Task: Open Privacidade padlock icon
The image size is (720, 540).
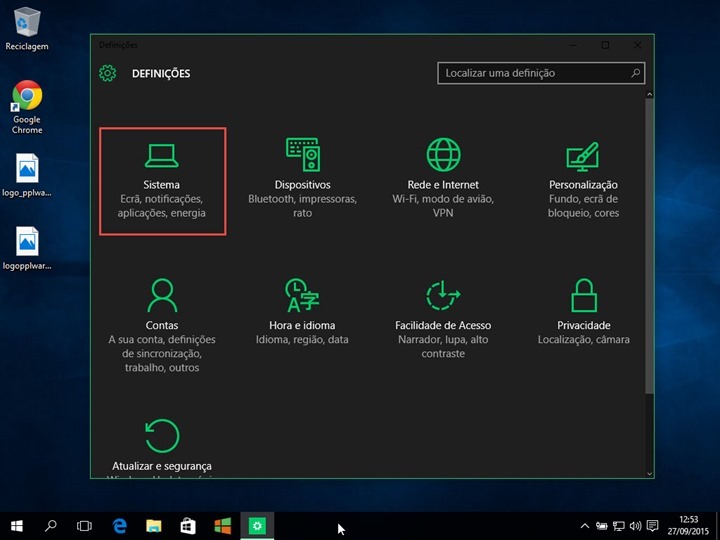Action: 583,295
